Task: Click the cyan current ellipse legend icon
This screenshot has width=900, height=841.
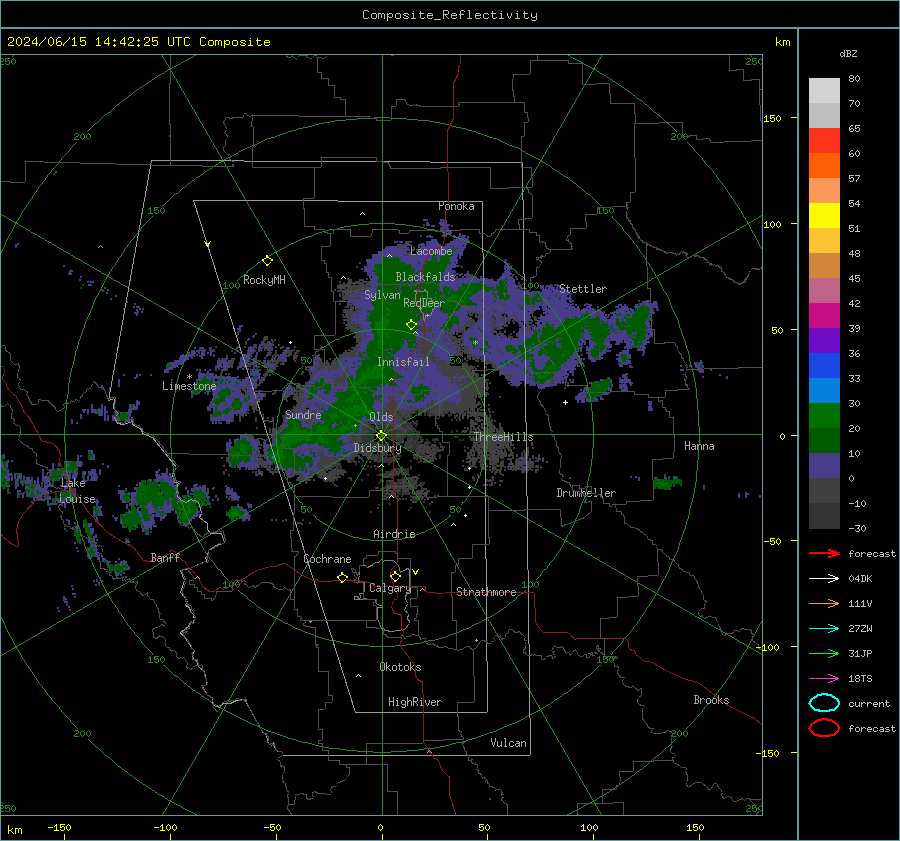Action: pyautogui.click(x=824, y=703)
